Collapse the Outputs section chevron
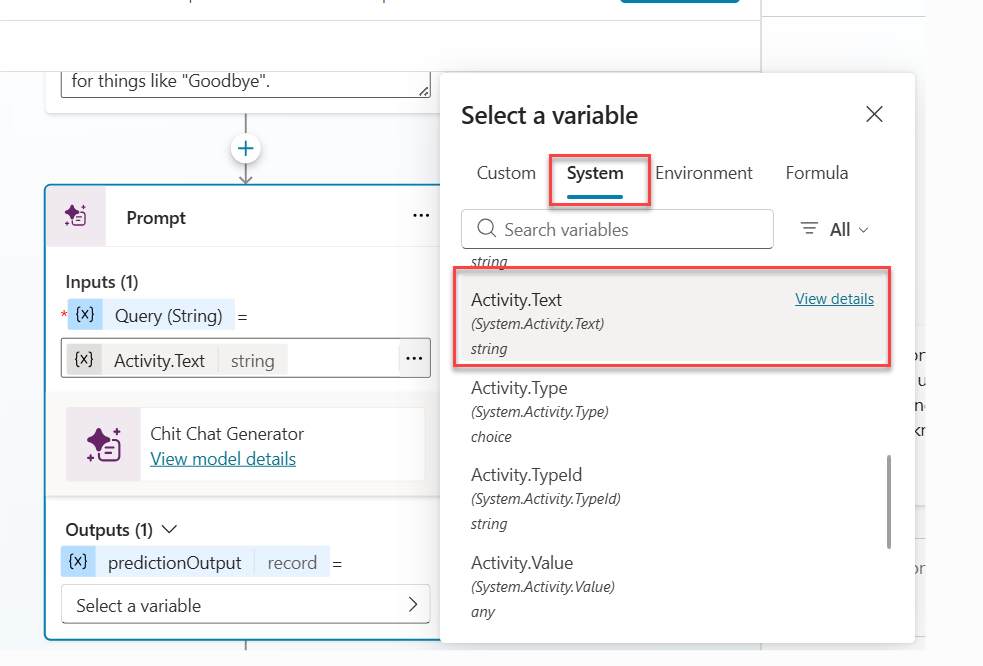This screenshot has height=666, width=983. [x=169, y=529]
